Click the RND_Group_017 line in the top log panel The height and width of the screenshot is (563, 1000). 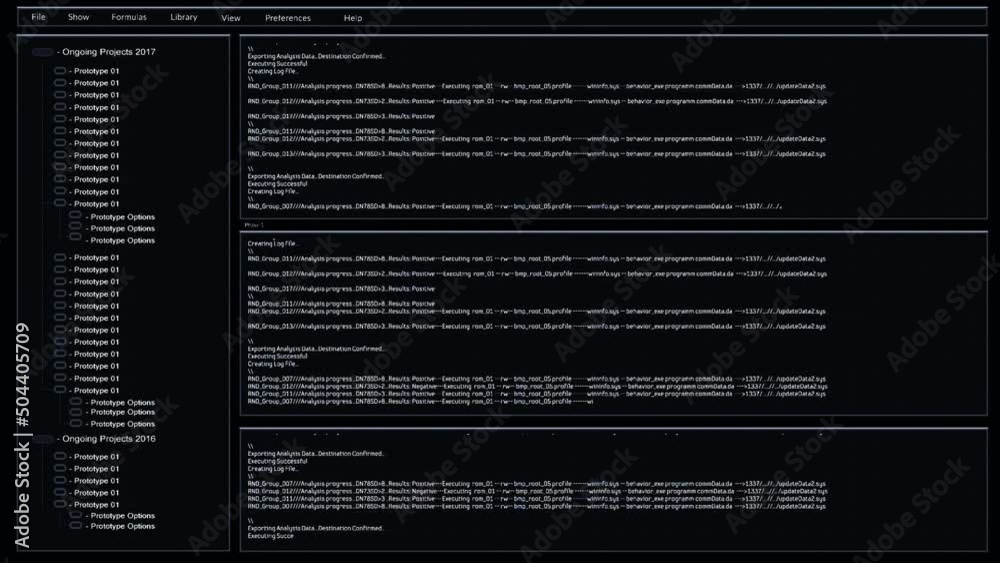pyautogui.click(x=341, y=117)
